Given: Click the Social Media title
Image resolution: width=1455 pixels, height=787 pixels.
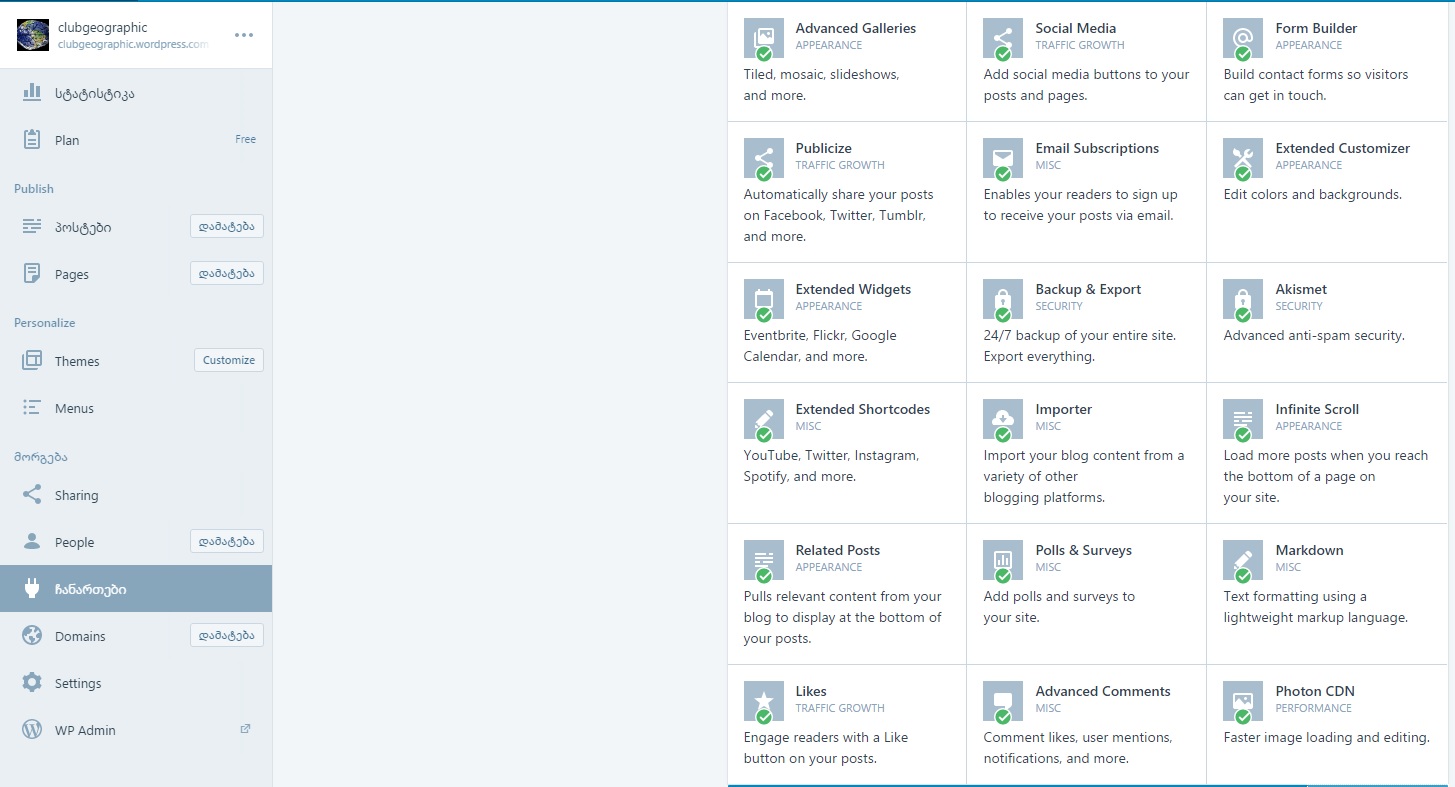Looking at the screenshot, I should [x=1076, y=28].
